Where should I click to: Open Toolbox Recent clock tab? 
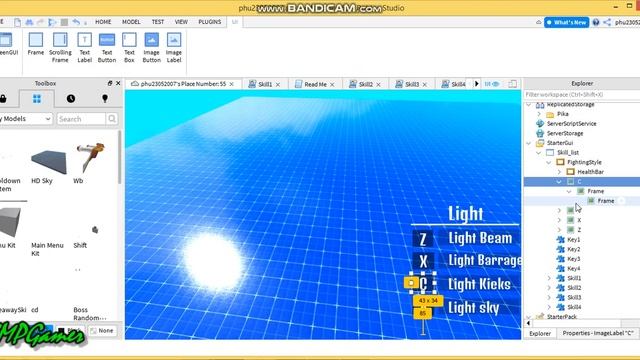[71, 99]
